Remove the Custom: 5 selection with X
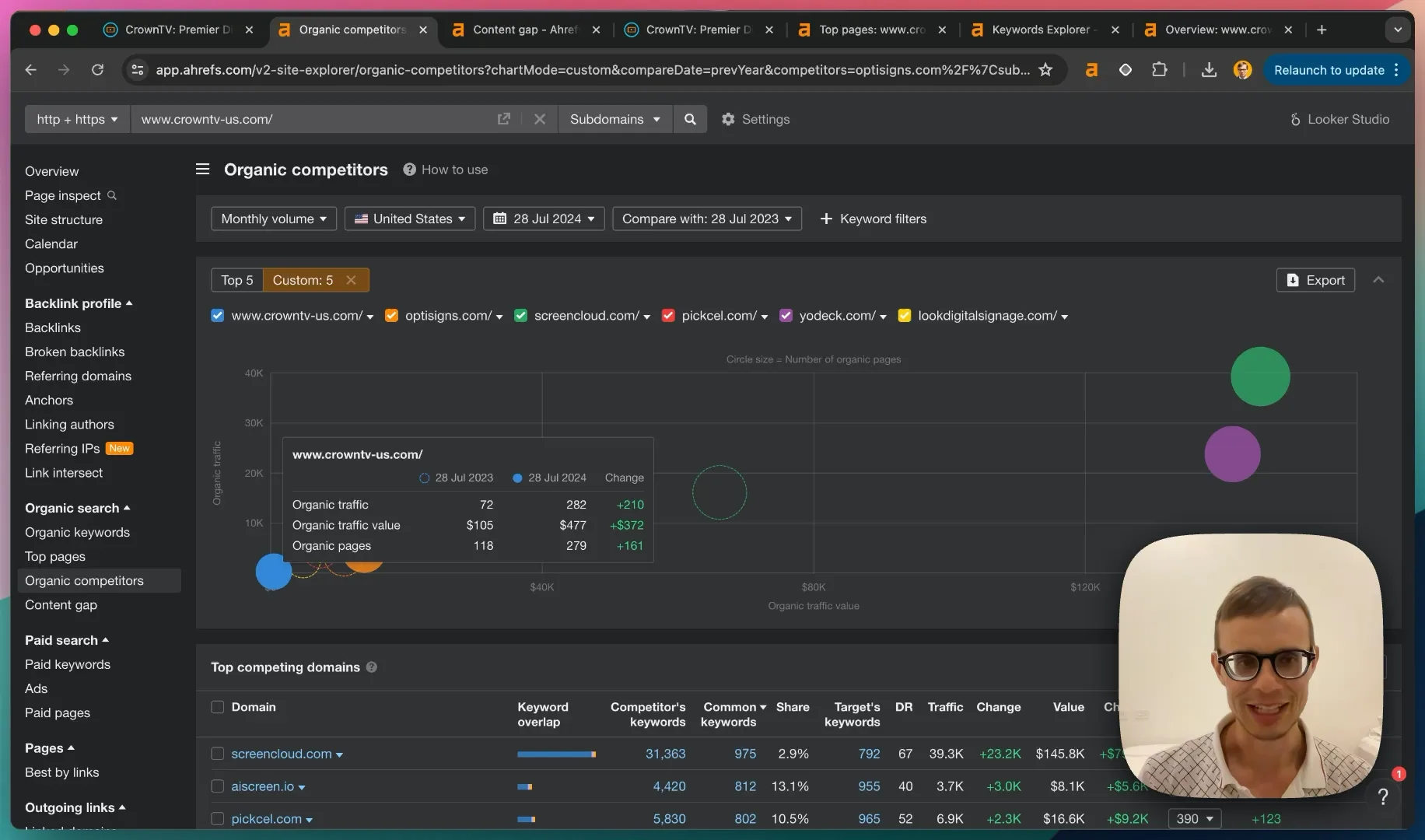Viewport: 1425px width, 840px height. point(351,280)
